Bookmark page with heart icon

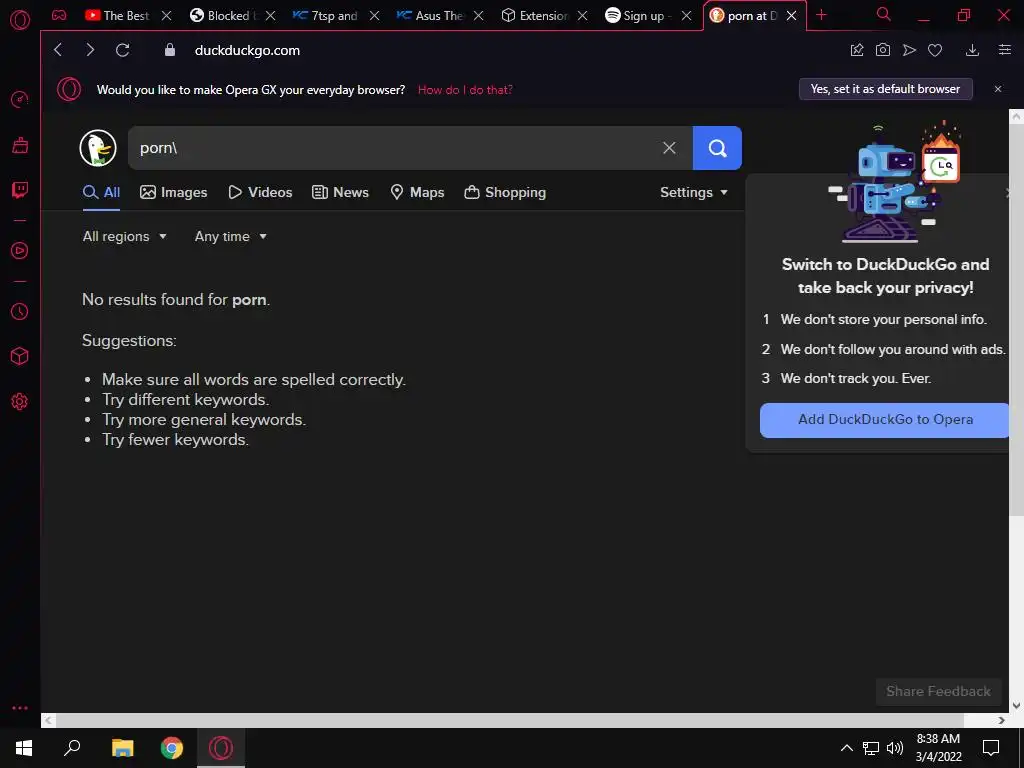coord(935,50)
